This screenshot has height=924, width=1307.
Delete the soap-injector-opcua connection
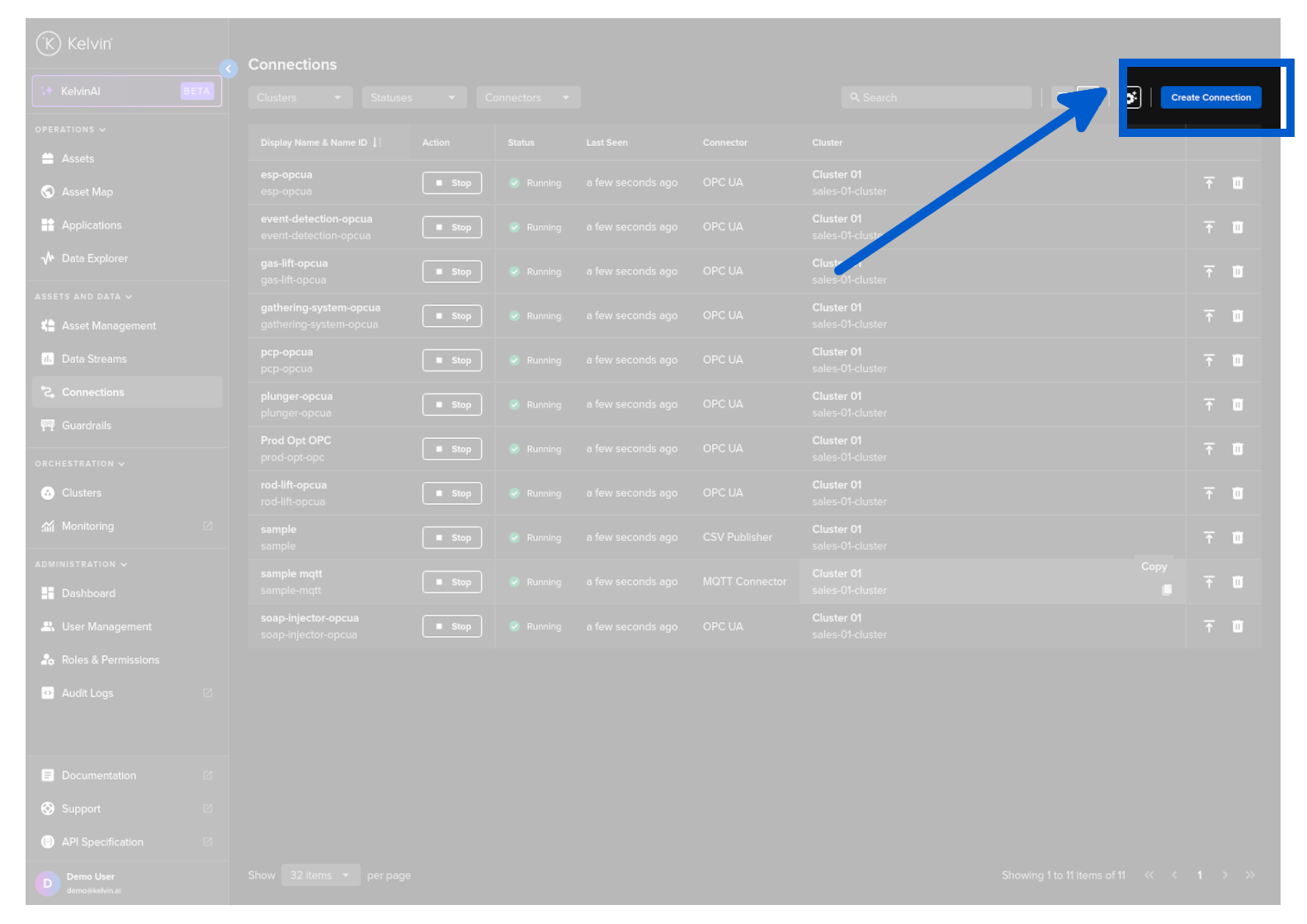[1237, 627]
